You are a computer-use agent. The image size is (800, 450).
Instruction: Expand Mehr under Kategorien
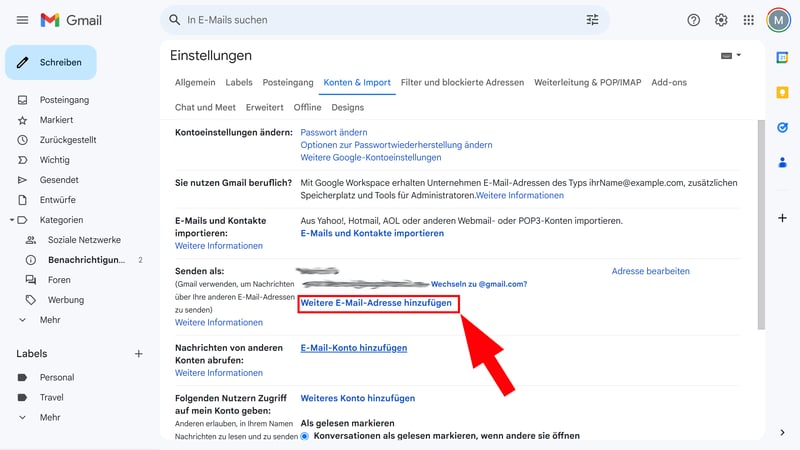pyautogui.click(x=23, y=320)
